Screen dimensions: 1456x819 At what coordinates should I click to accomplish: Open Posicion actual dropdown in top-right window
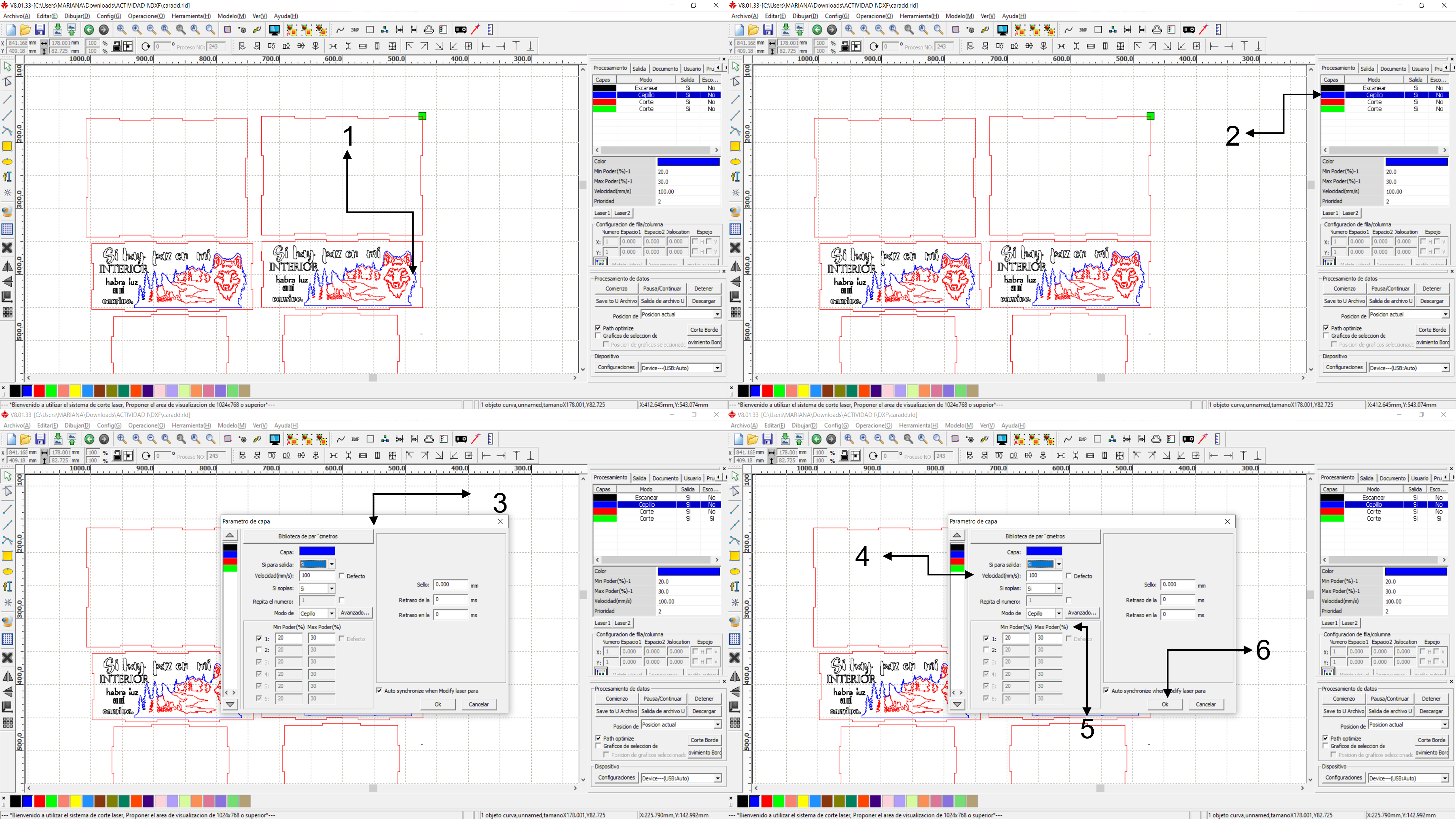click(1445, 314)
